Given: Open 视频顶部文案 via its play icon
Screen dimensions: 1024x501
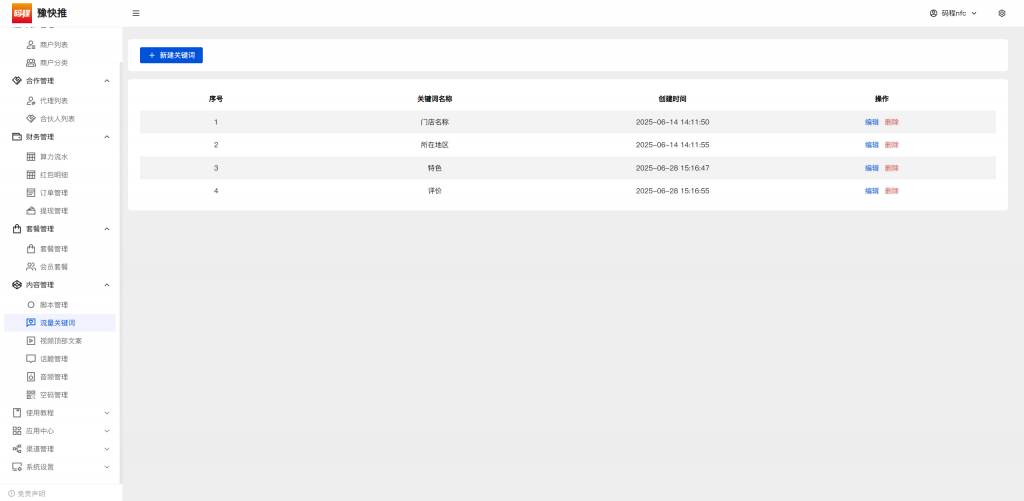Looking at the screenshot, I should point(31,341).
